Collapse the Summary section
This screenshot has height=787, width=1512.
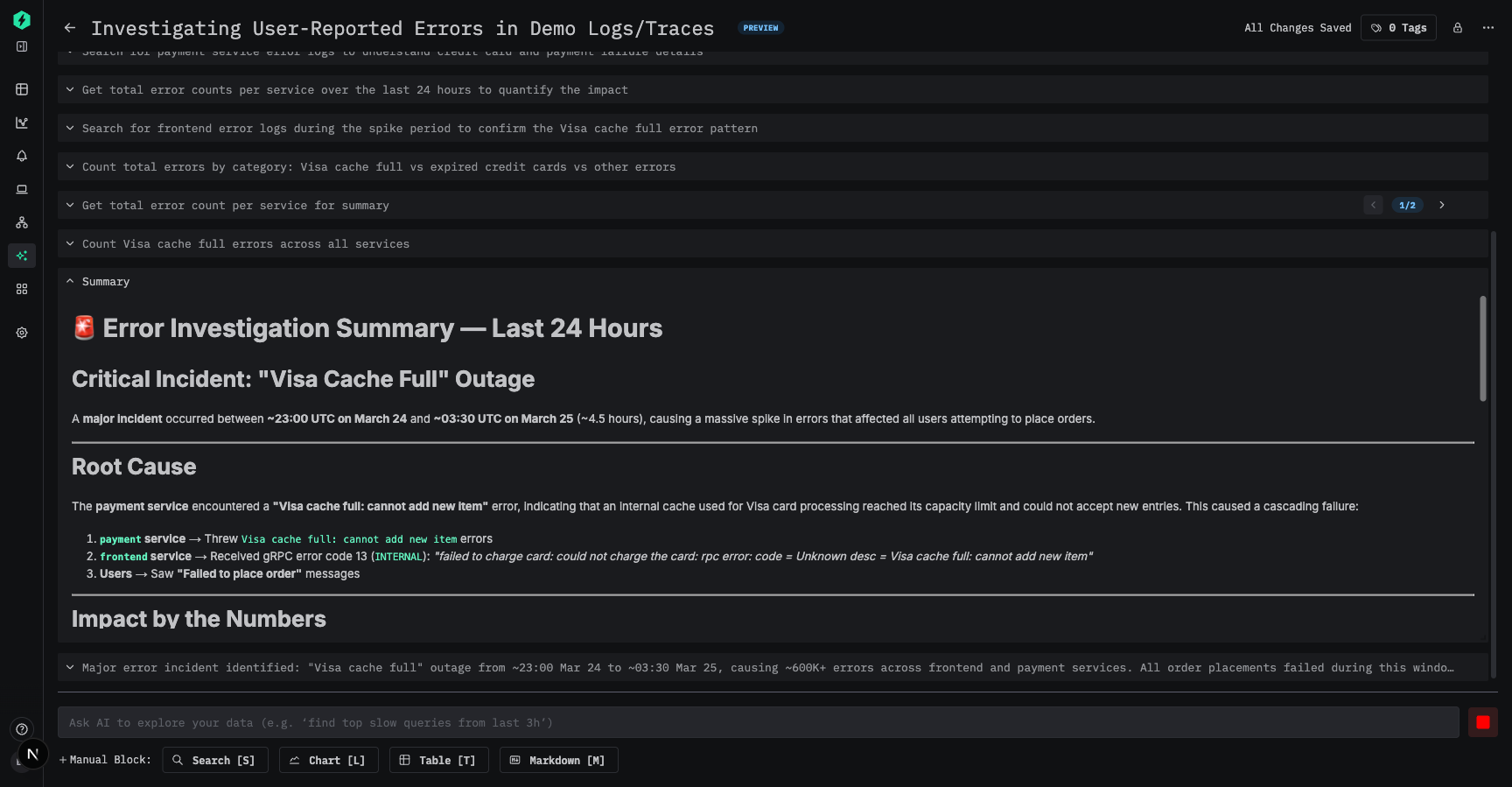click(70, 282)
